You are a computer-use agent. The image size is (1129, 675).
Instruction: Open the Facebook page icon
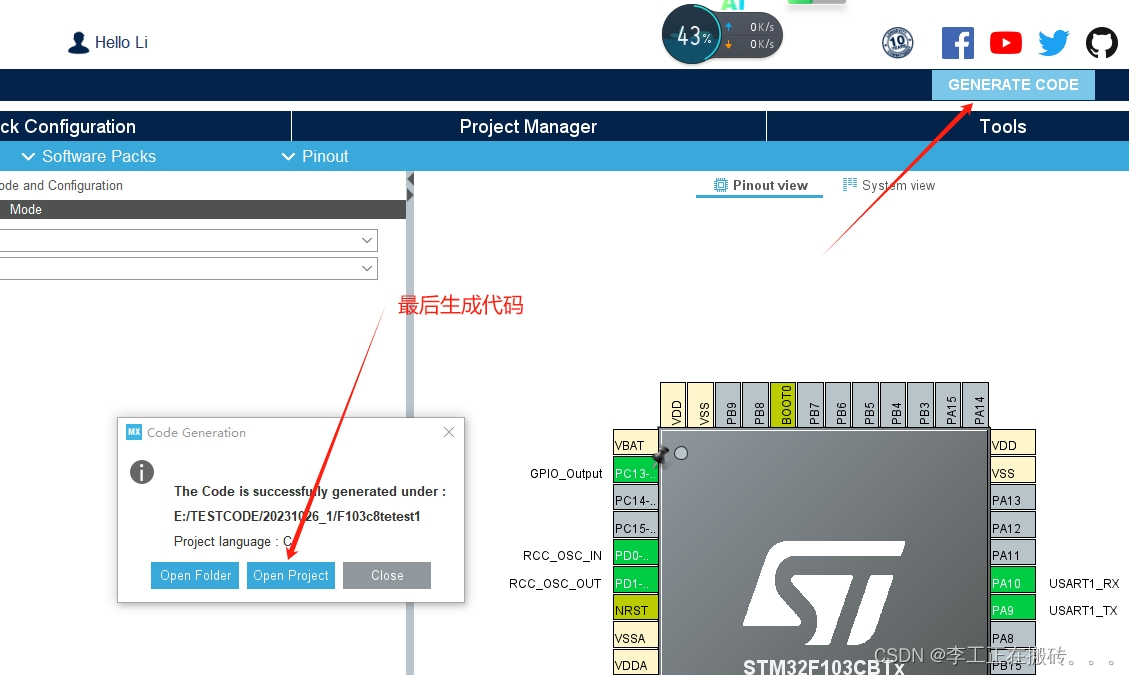pos(957,42)
